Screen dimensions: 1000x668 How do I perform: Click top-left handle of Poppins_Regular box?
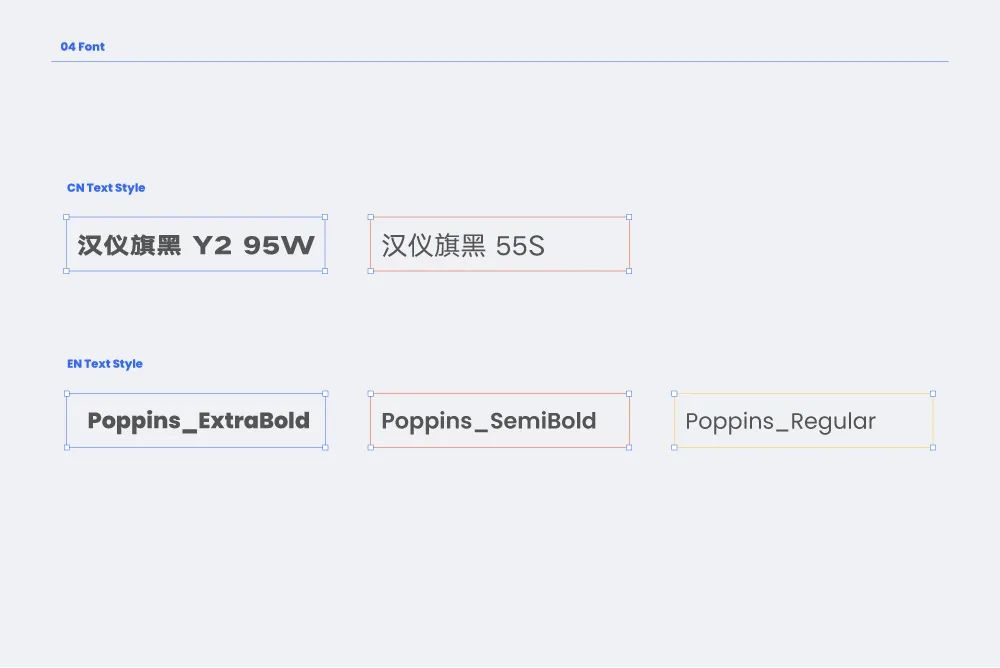[x=674, y=394]
